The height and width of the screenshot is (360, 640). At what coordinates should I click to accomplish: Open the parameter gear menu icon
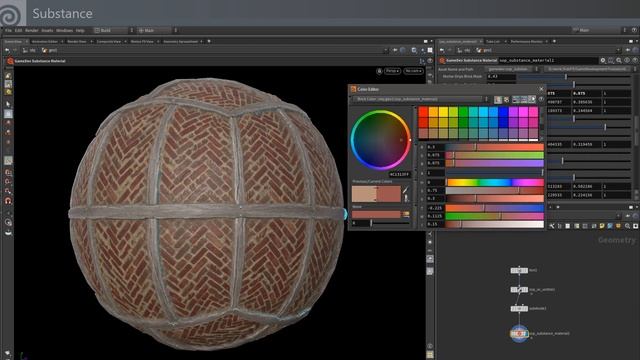pyautogui.click(x=603, y=60)
